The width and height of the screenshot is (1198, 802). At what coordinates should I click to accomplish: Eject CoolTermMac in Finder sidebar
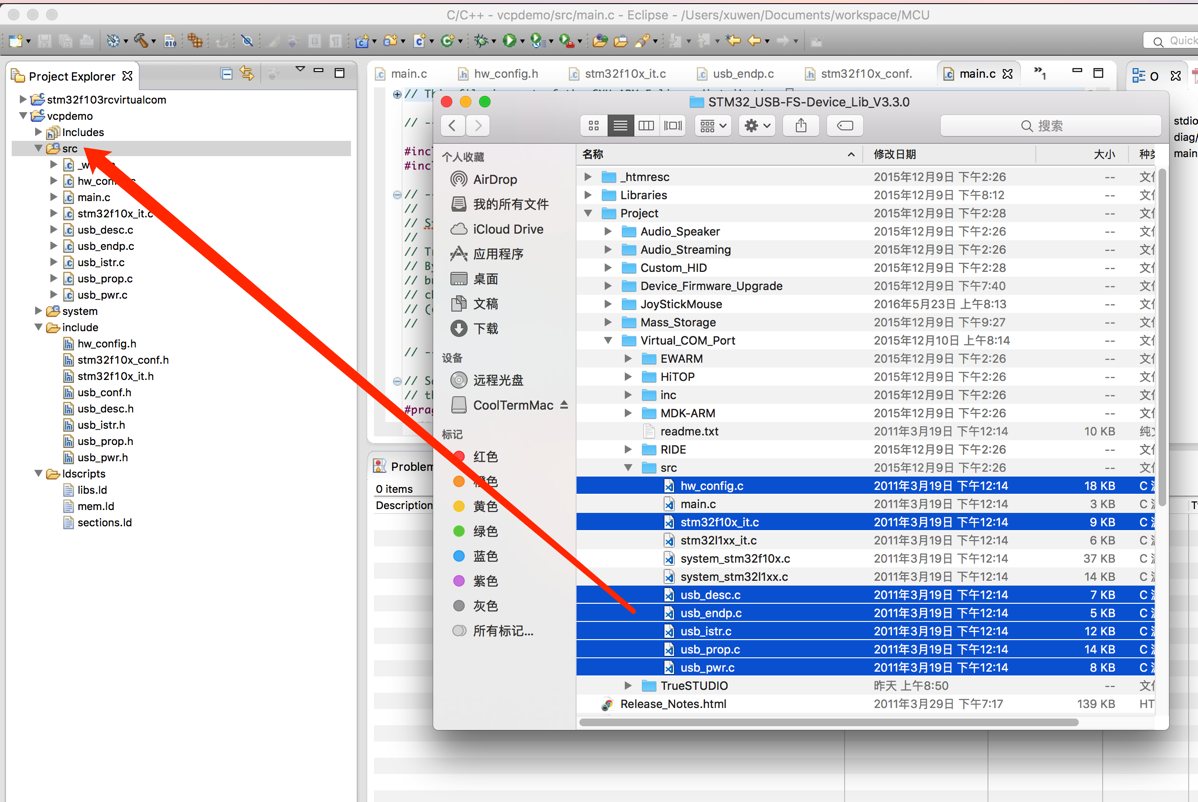(x=564, y=405)
